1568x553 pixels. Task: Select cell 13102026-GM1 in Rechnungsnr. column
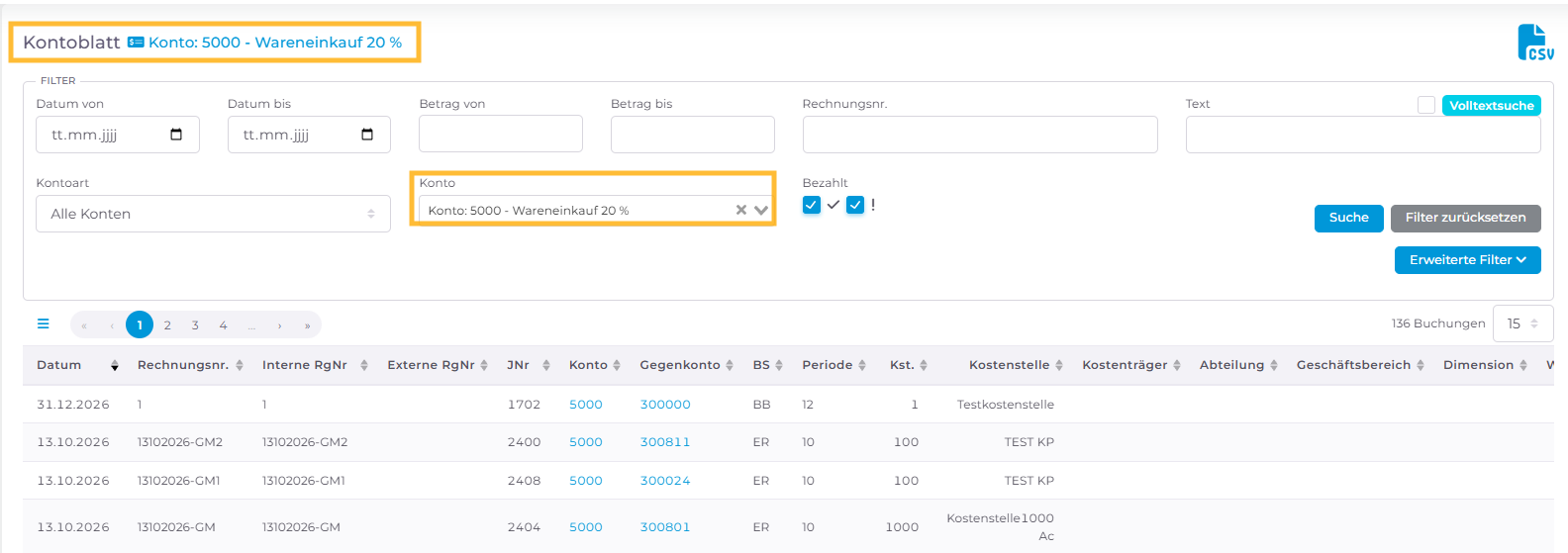point(179,481)
